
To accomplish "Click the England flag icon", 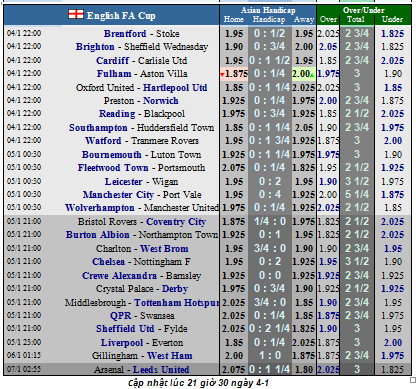I will [76, 14].
